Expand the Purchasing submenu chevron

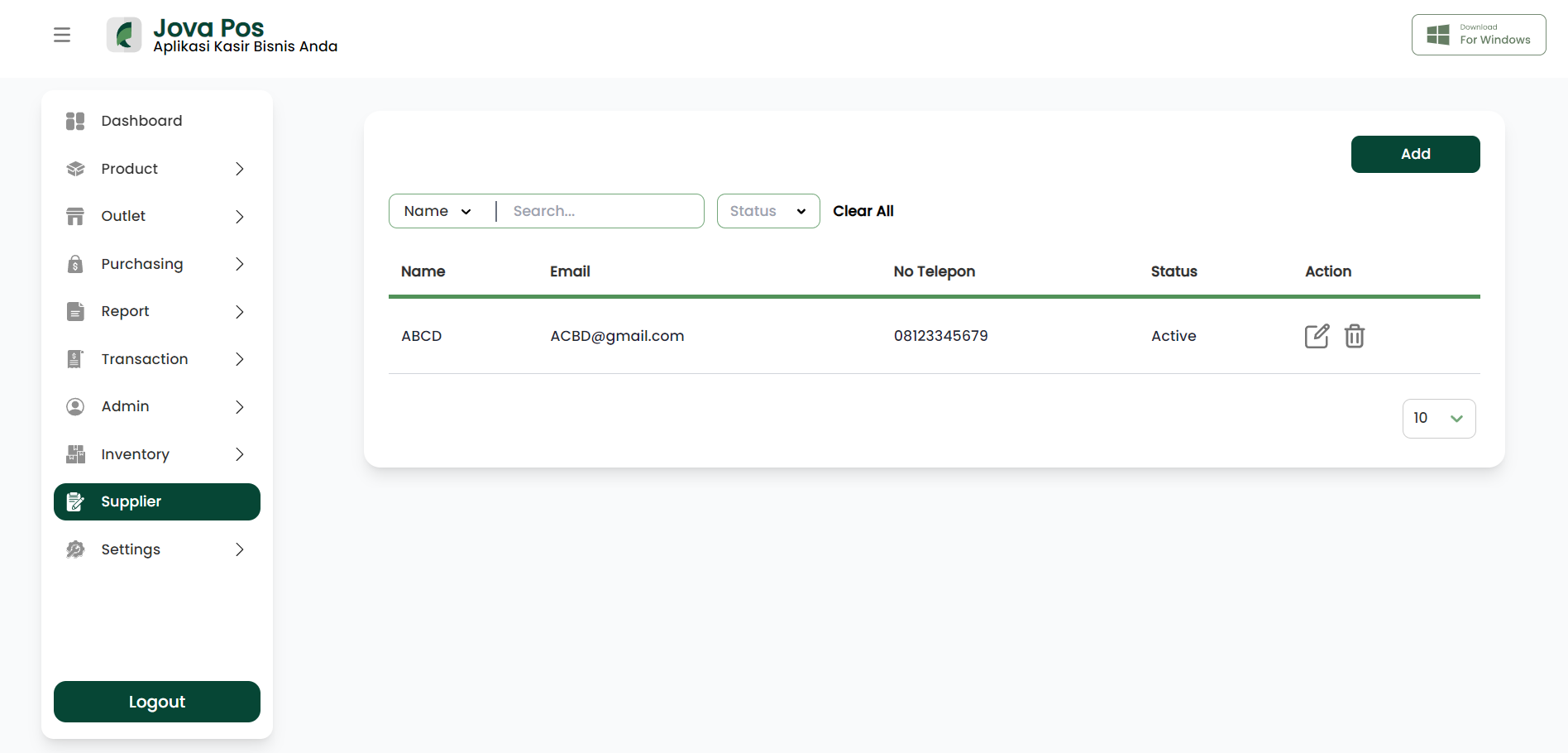pyautogui.click(x=240, y=264)
